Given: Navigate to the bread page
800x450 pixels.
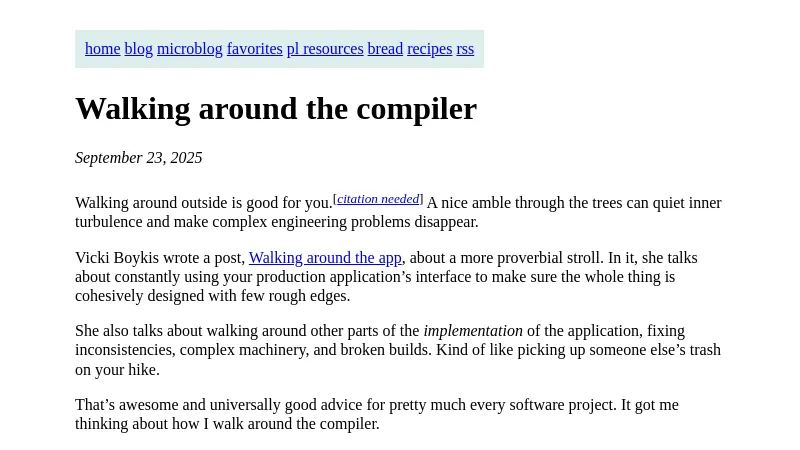Looking at the screenshot, I should point(385,49).
